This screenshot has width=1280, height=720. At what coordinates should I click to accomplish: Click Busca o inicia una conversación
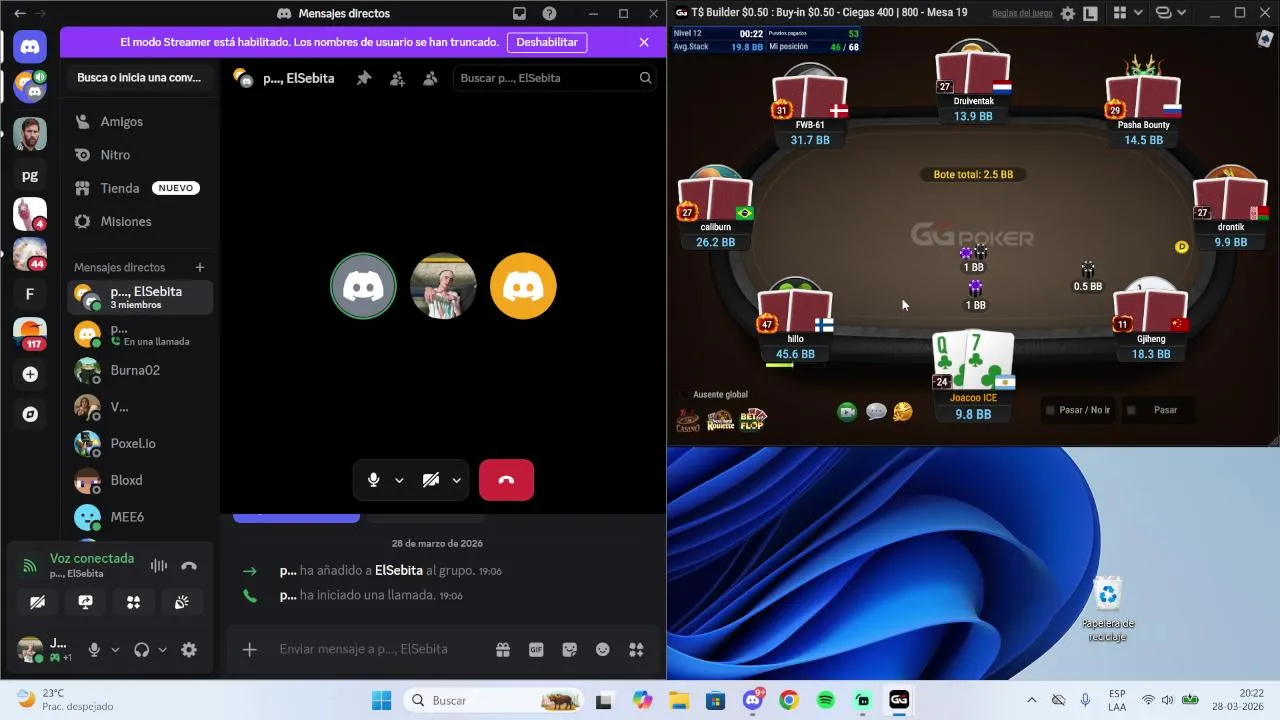139,77
